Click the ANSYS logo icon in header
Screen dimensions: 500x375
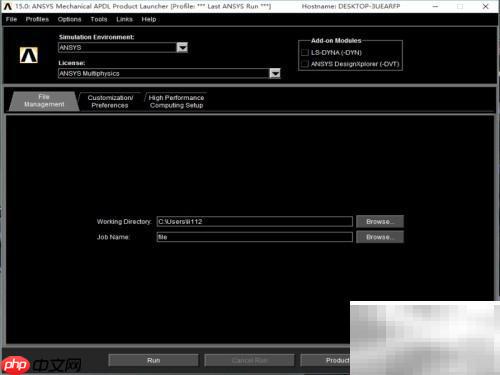(29, 55)
